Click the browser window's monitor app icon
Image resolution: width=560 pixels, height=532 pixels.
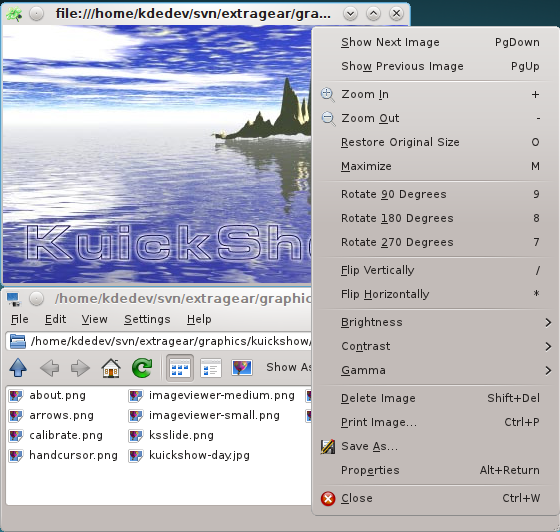point(14,299)
